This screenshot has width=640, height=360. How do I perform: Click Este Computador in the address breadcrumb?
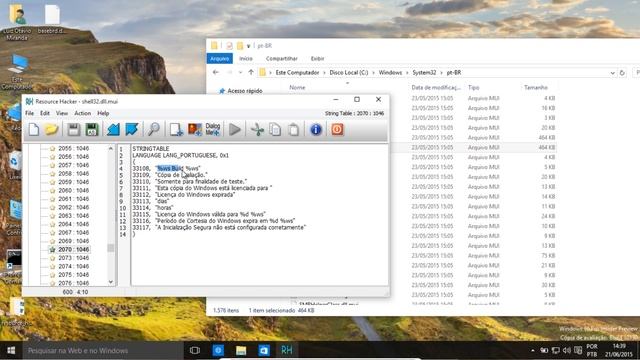tap(297, 73)
